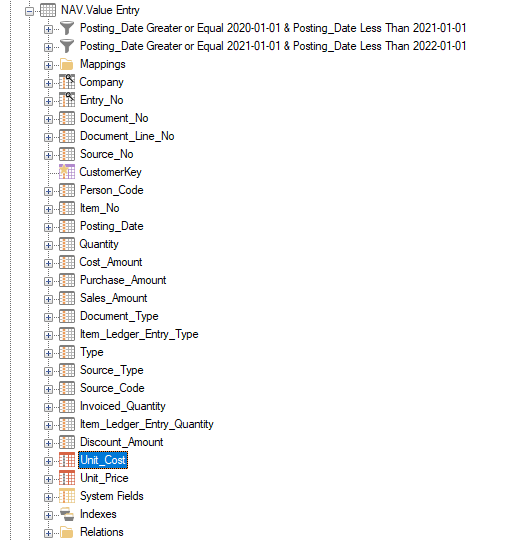
Task: Click the CustomerKey starred field icon
Action: (67, 172)
